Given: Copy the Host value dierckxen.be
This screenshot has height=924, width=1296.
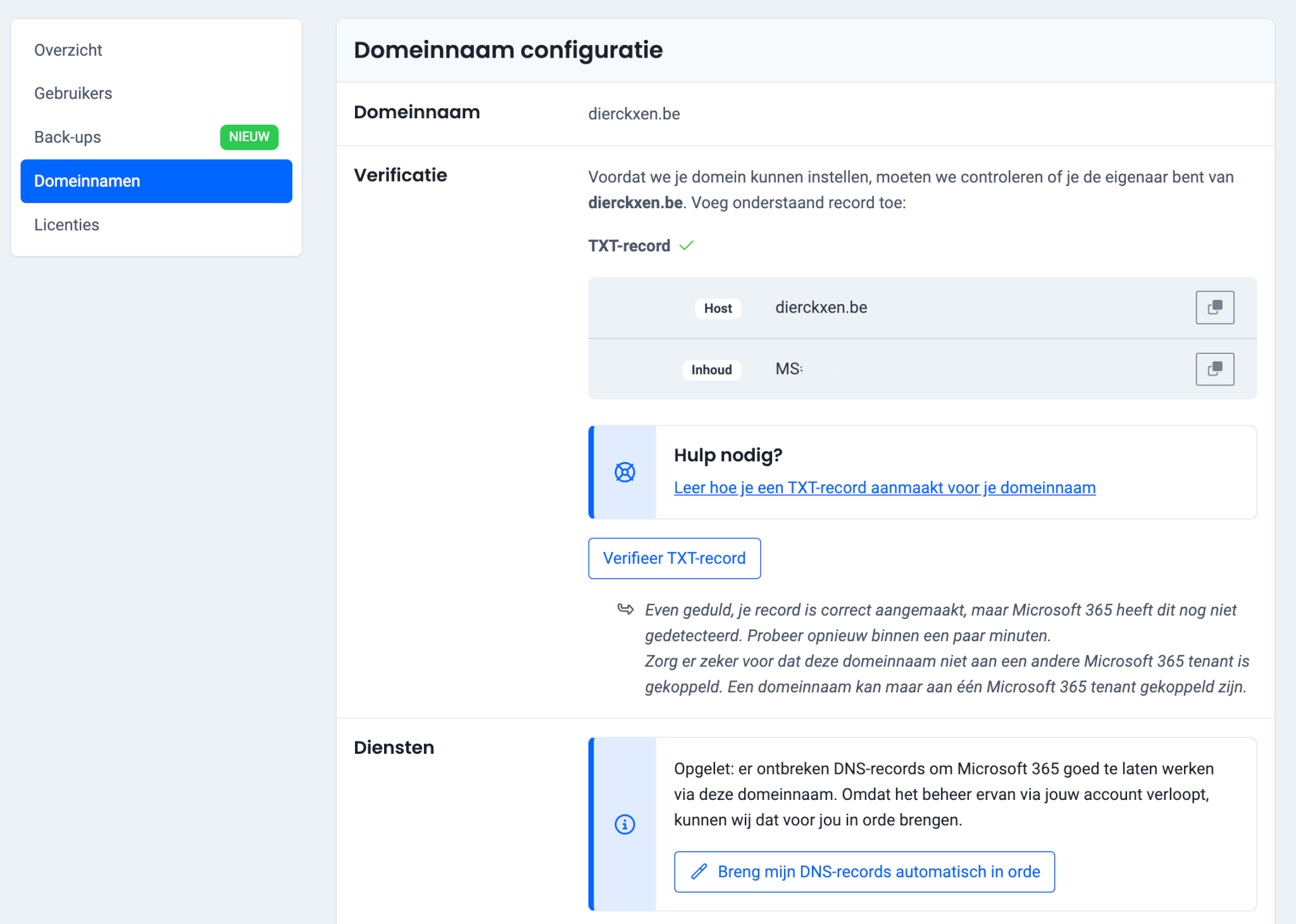Looking at the screenshot, I should click(x=1214, y=307).
